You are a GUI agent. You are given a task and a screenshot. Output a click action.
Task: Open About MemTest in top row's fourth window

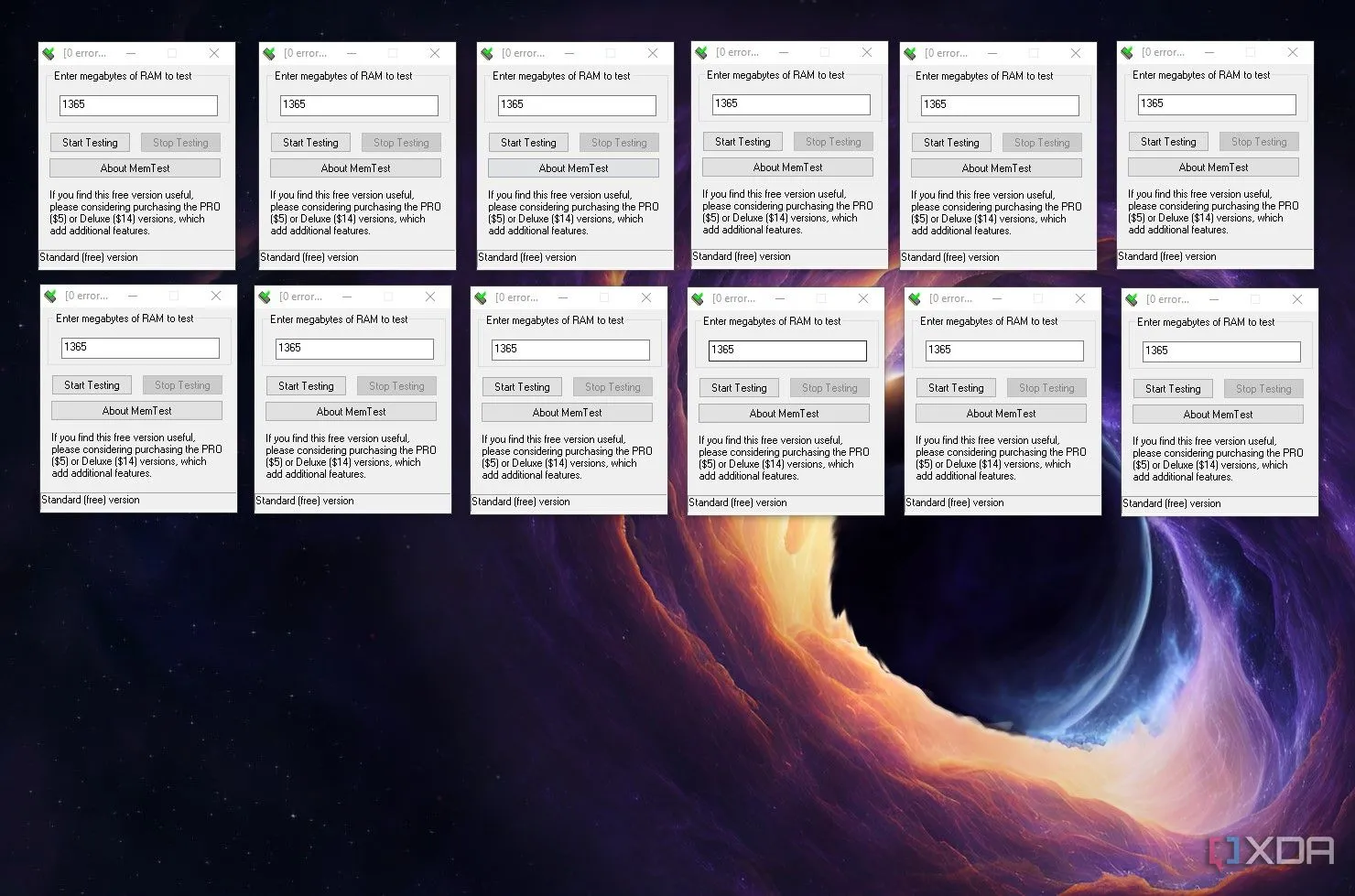(788, 167)
